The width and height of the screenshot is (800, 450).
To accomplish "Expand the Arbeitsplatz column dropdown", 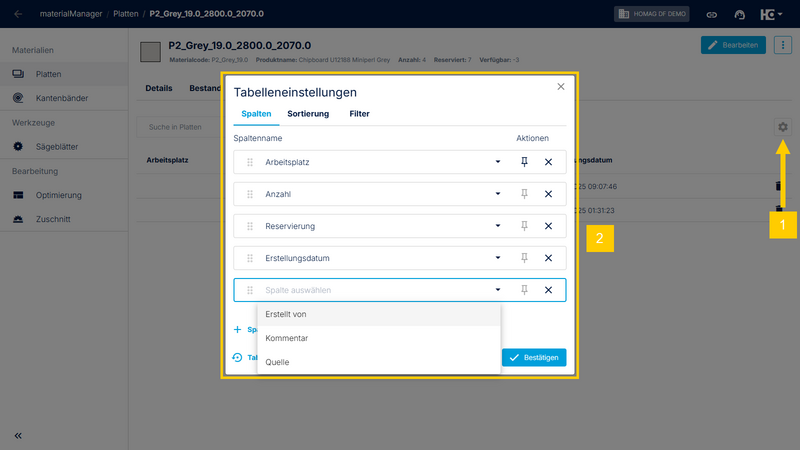I will [x=497, y=162].
